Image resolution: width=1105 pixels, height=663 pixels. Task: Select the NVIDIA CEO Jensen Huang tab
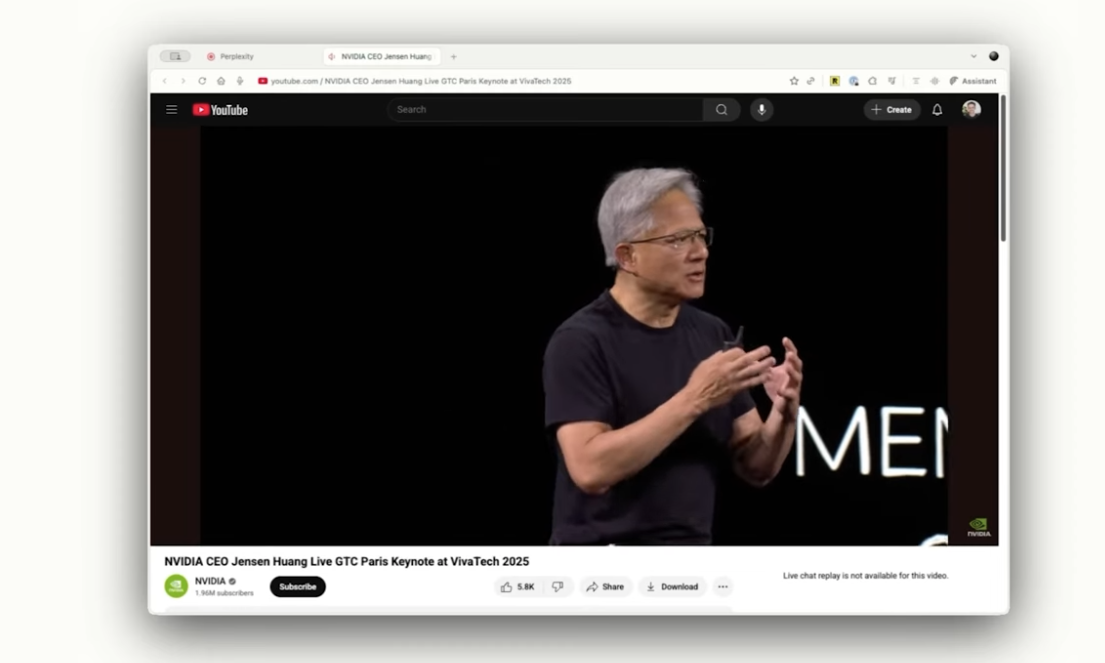tap(385, 57)
